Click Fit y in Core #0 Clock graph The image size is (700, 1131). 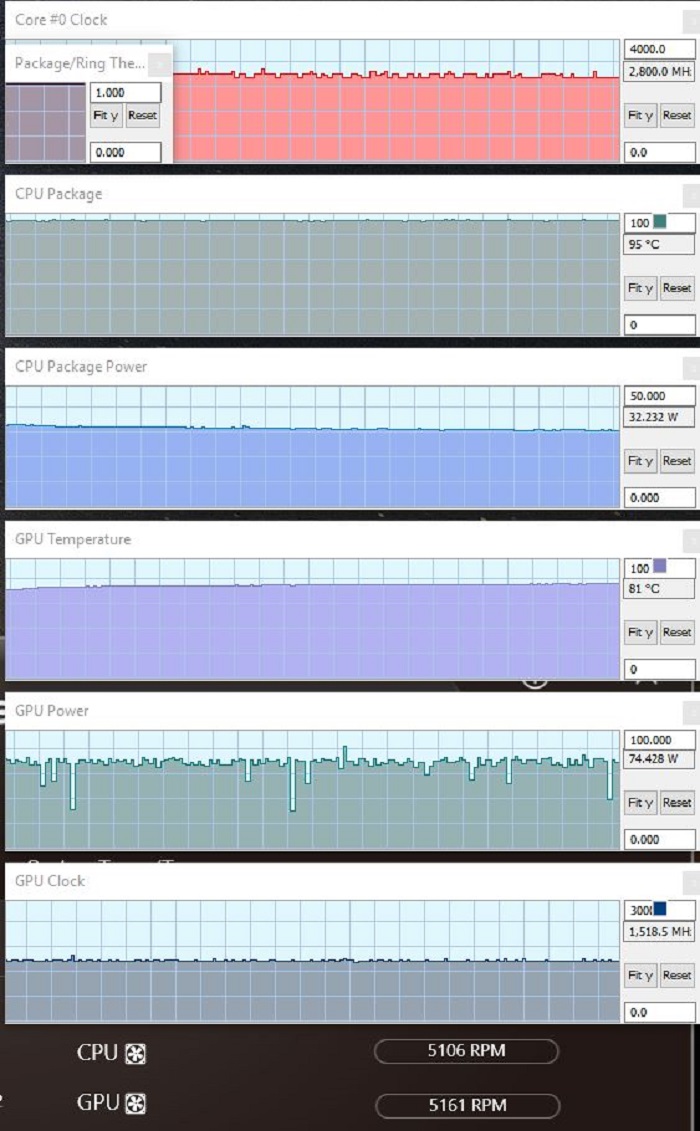coord(640,115)
